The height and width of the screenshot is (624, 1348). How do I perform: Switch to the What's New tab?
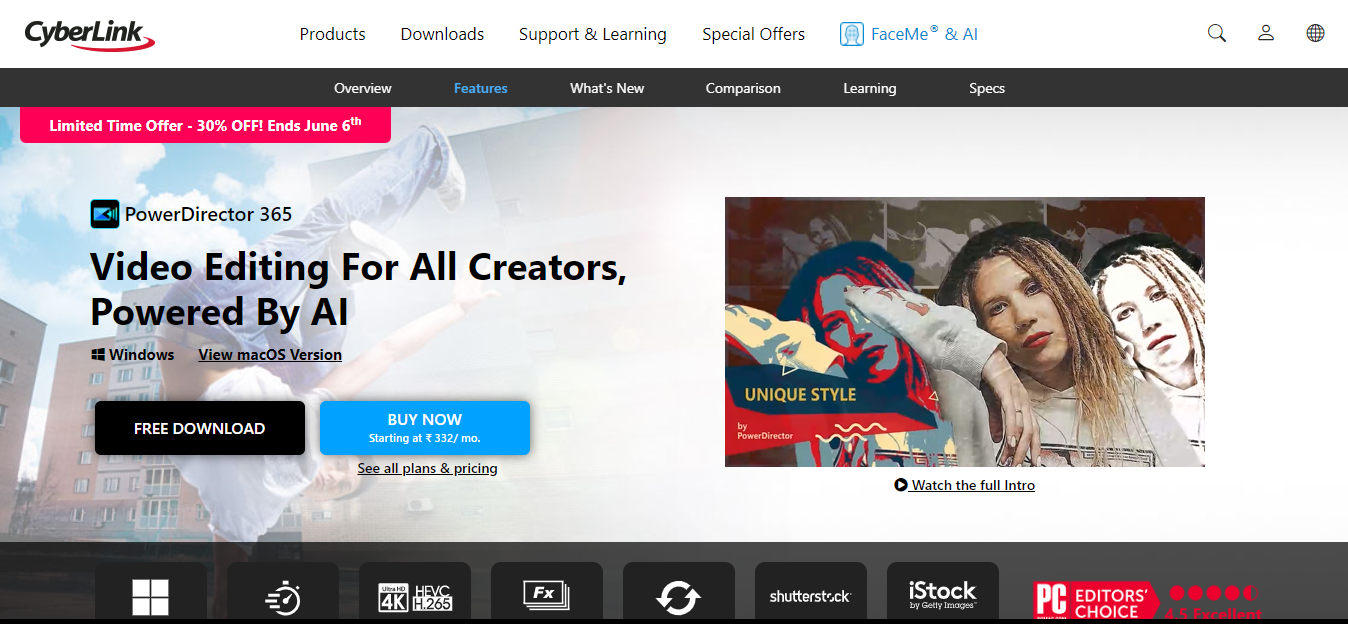click(607, 88)
